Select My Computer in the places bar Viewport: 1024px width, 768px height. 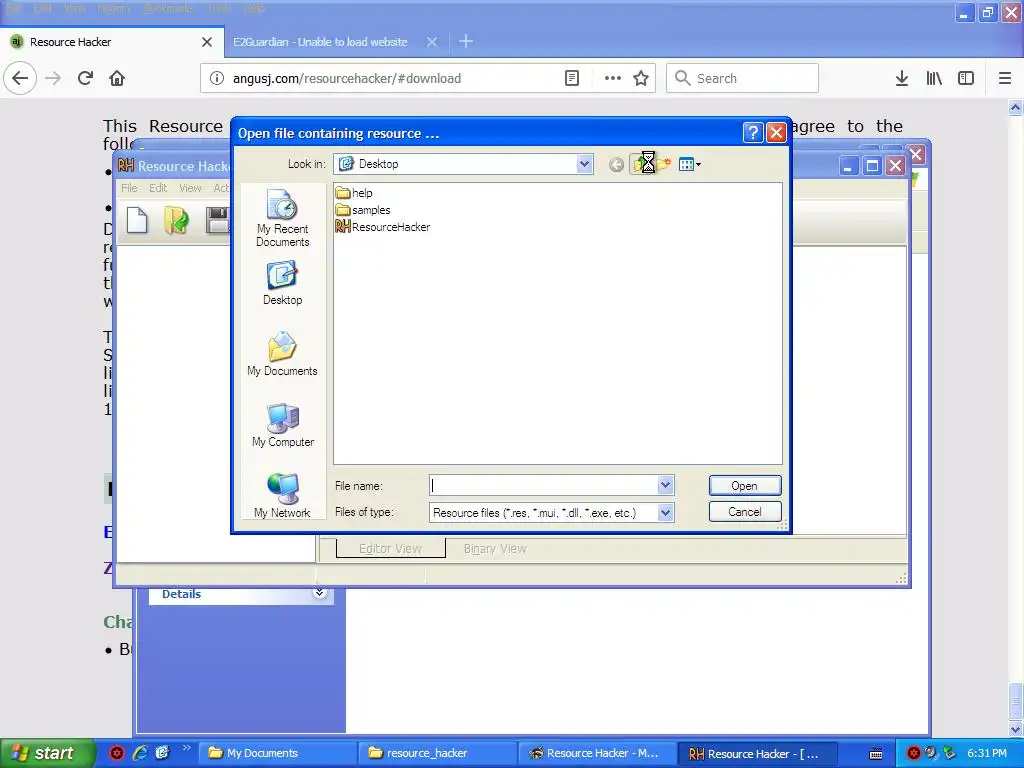pyautogui.click(x=283, y=425)
